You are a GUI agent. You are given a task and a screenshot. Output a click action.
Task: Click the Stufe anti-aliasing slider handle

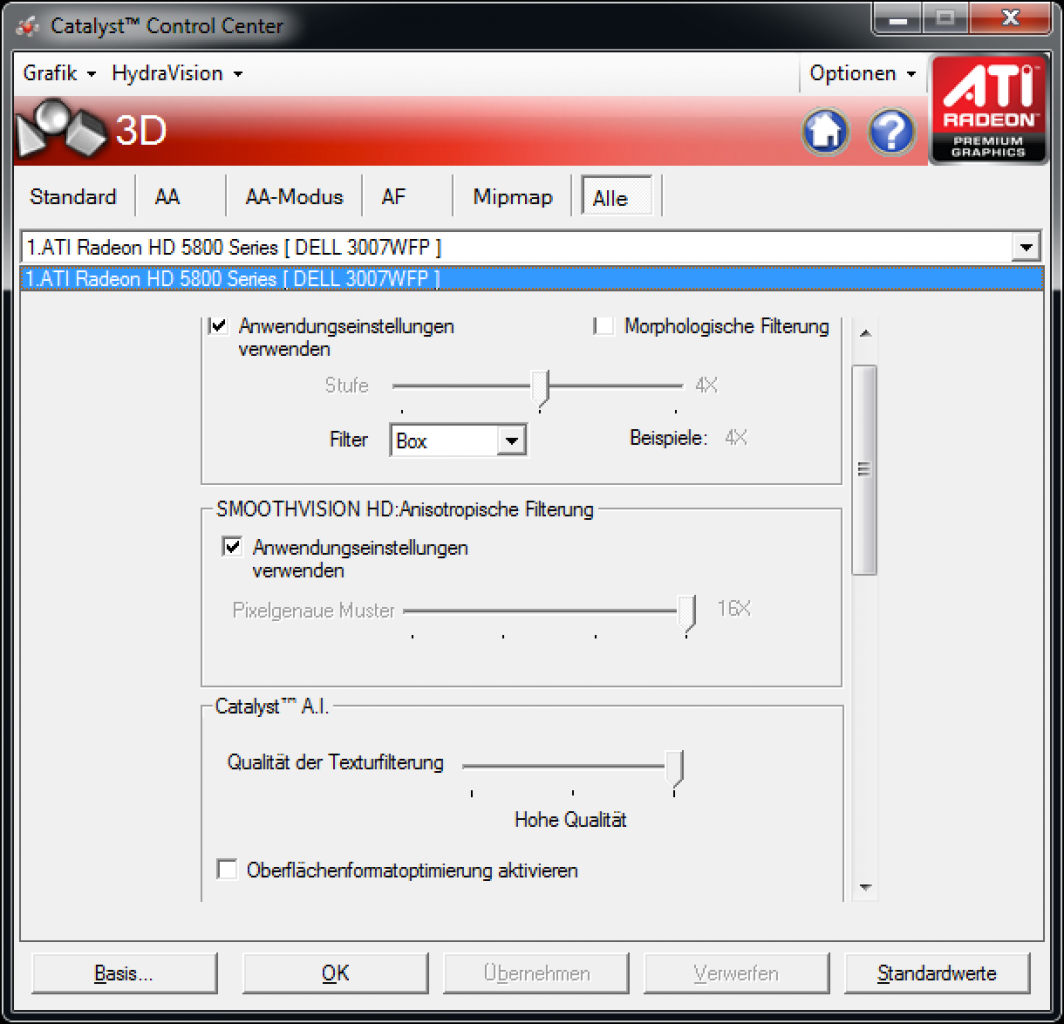click(540, 390)
